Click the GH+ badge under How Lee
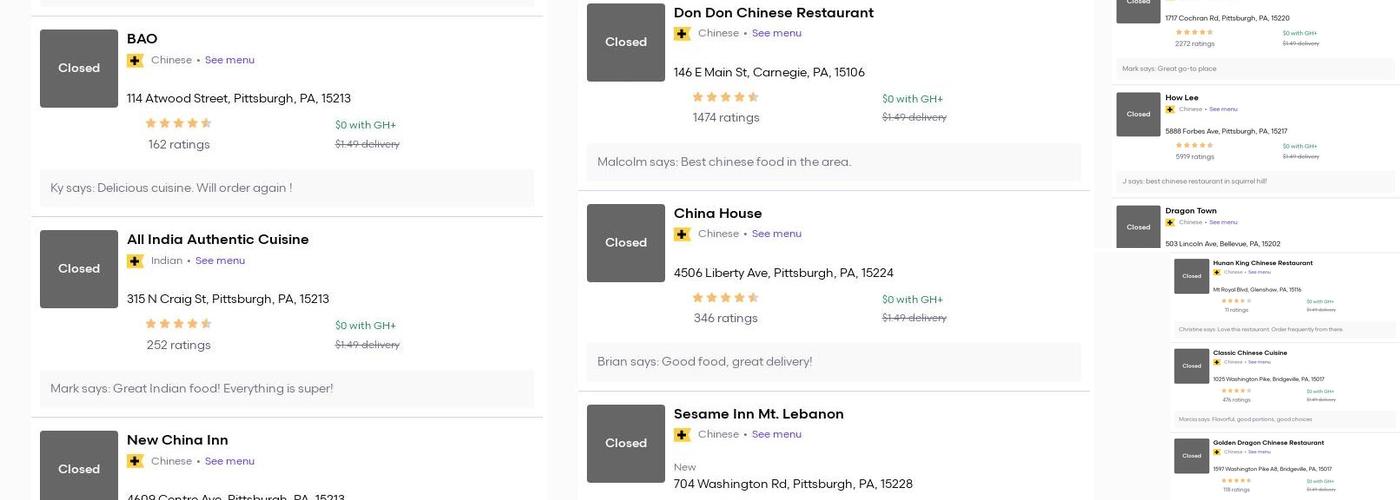This screenshot has width=1400, height=500. tap(1170, 109)
